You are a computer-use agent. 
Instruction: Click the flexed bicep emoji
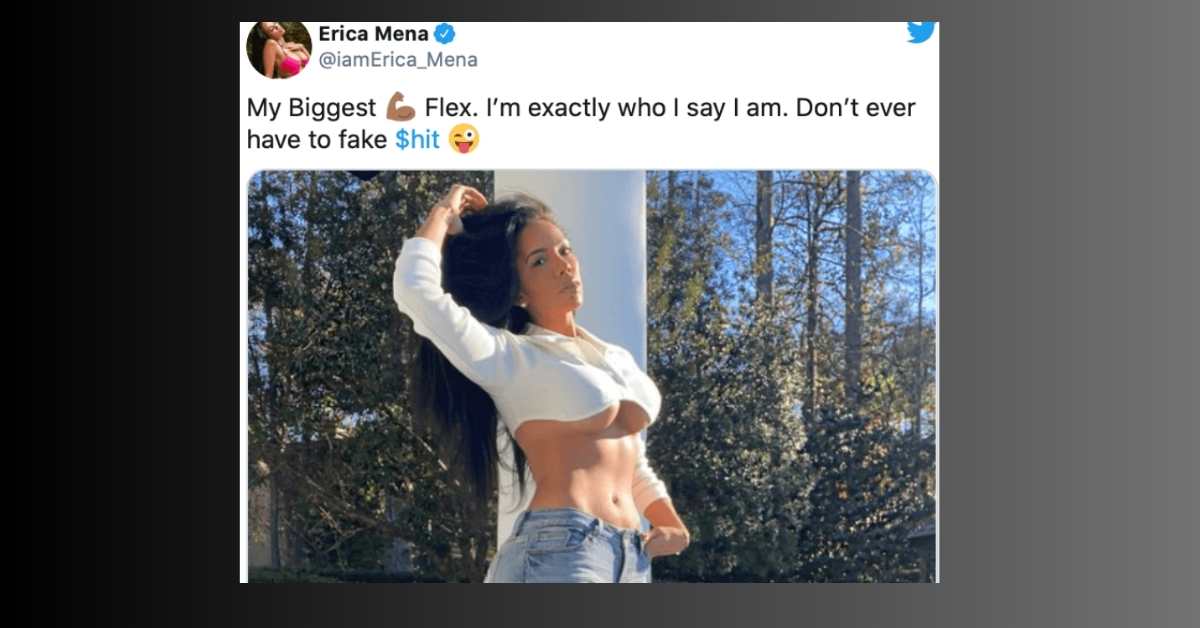coord(400,106)
